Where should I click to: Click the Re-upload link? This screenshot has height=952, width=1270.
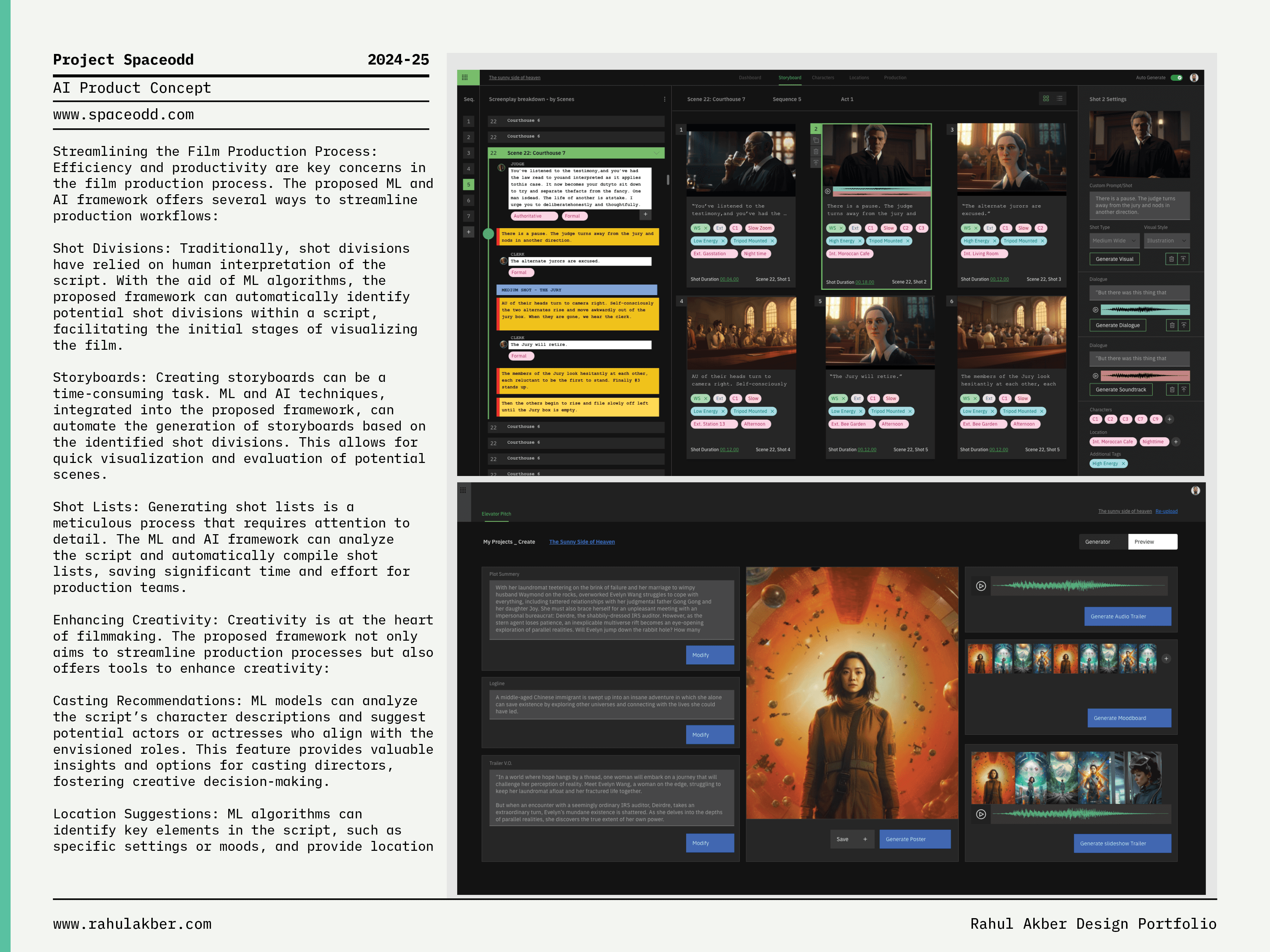click(x=1166, y=511)
